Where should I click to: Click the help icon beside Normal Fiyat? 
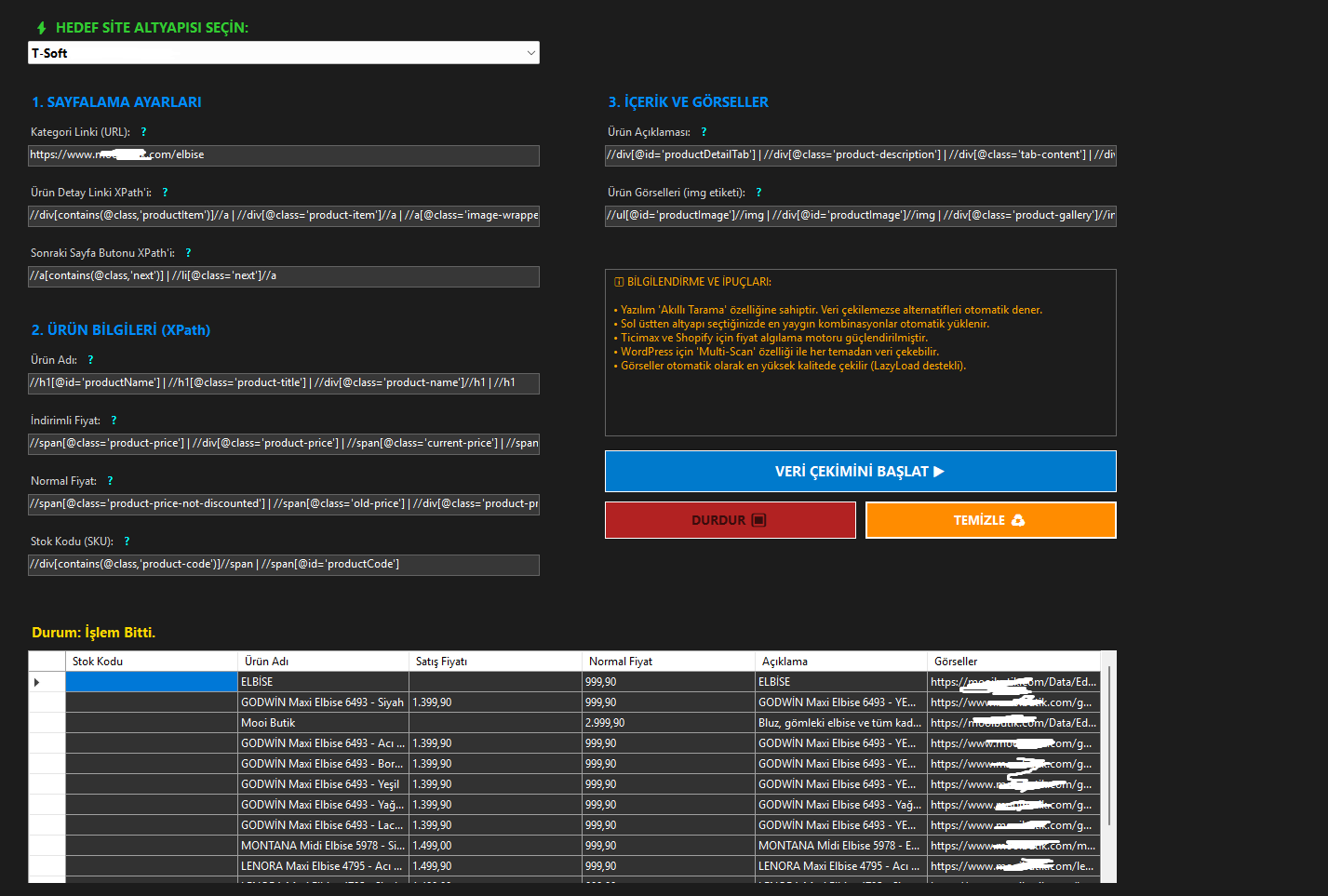(x=110, y=481)
